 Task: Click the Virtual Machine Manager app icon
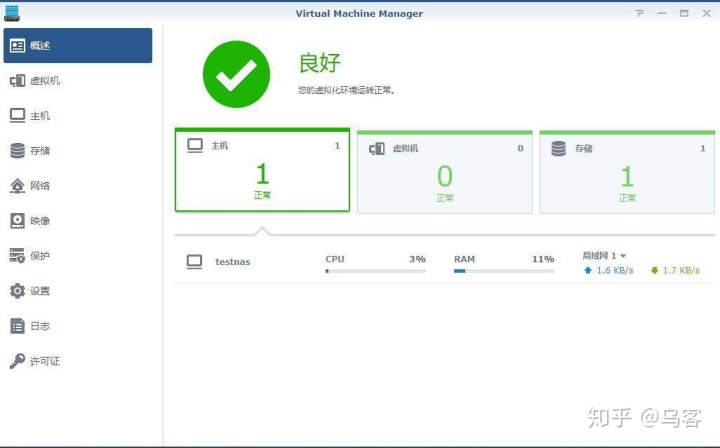point(12,13)
